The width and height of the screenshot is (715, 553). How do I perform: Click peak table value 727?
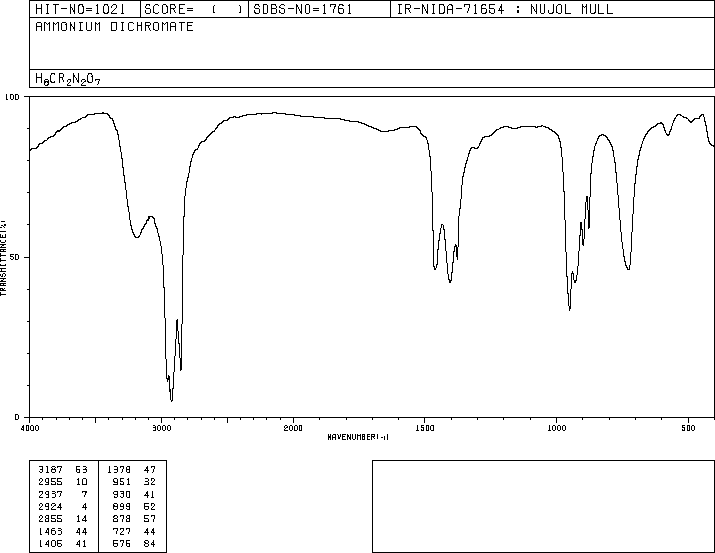click(122, 532)
